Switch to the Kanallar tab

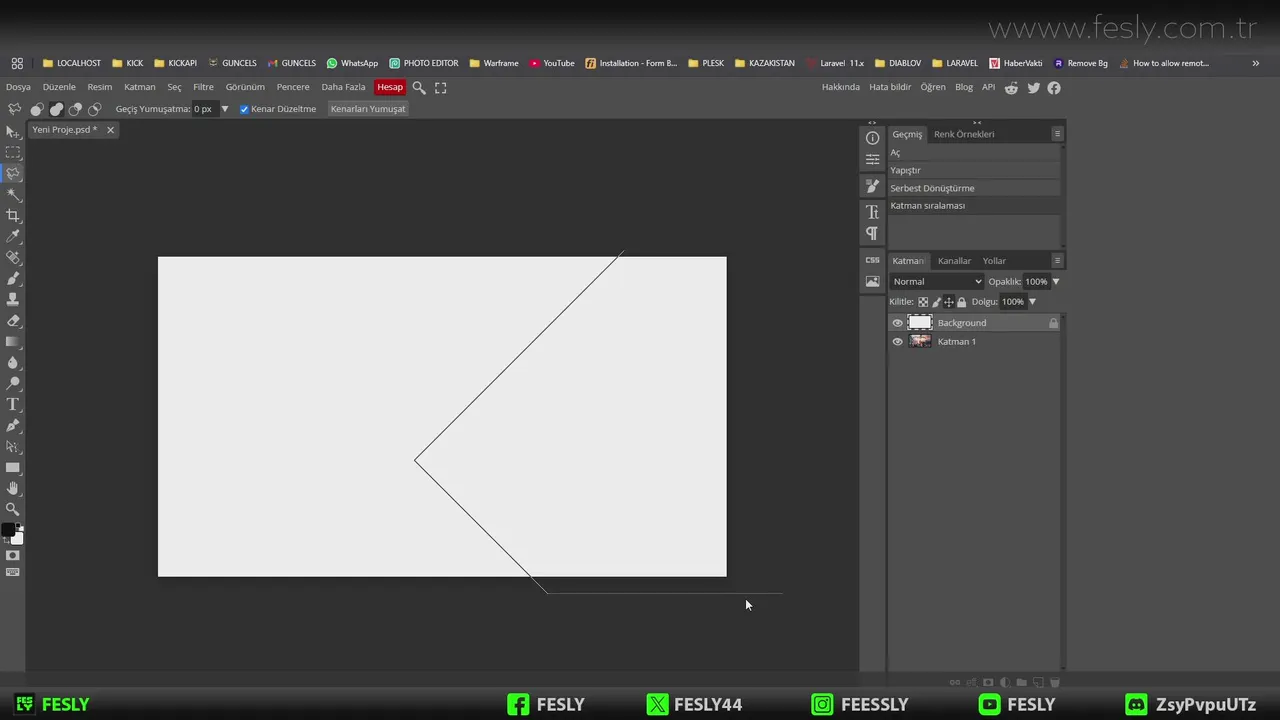click(x=954, y=261)
